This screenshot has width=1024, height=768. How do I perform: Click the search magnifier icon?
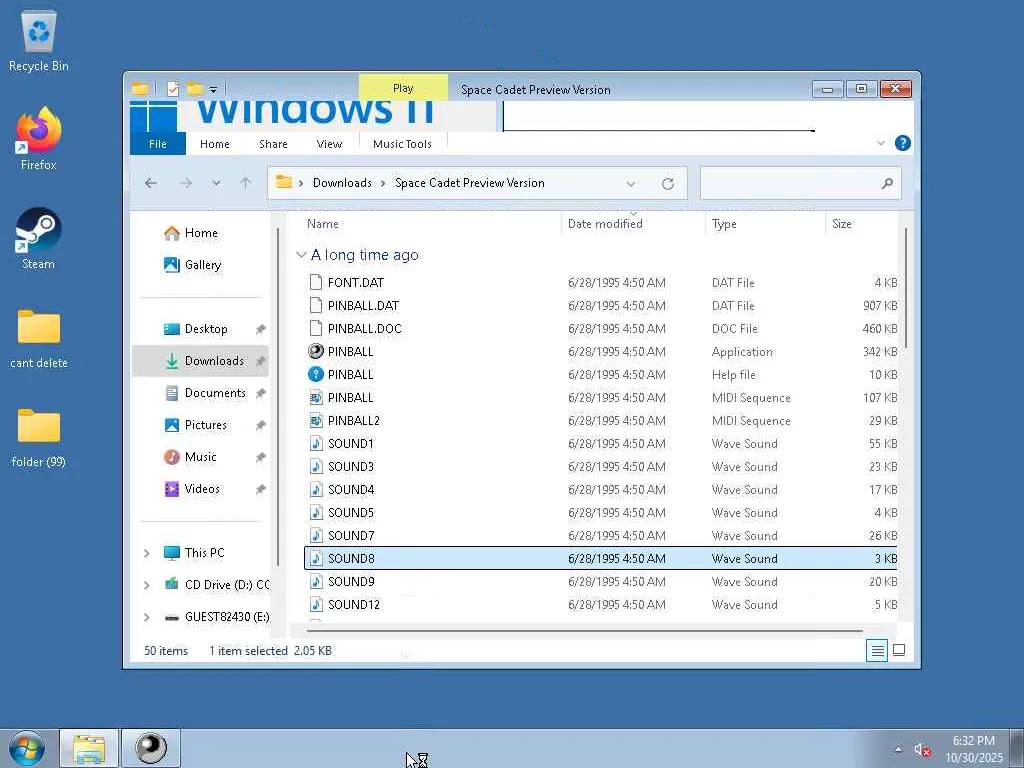point(887,184)
